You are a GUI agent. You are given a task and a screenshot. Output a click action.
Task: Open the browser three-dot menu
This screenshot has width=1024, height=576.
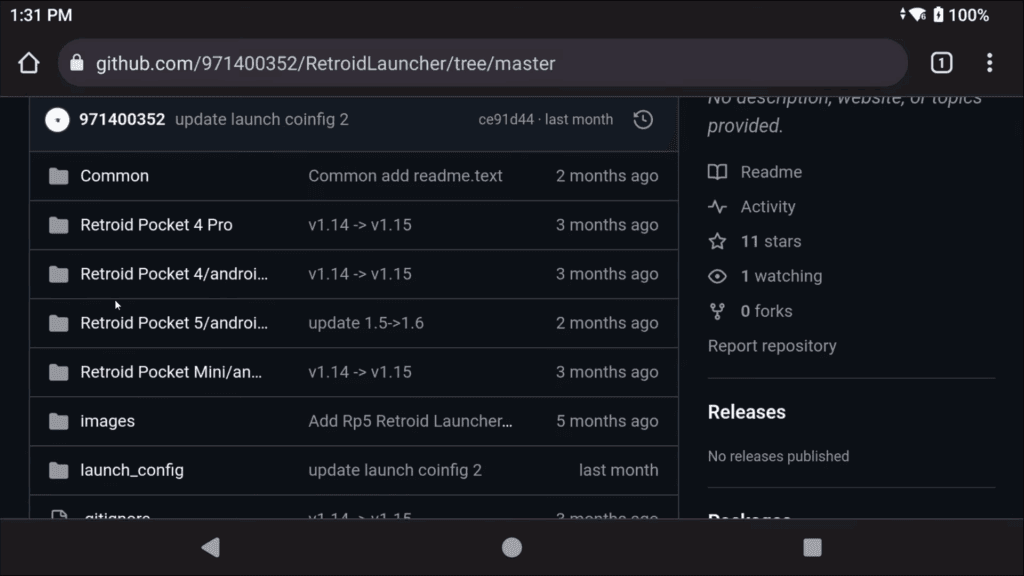[x=989, y=63]
